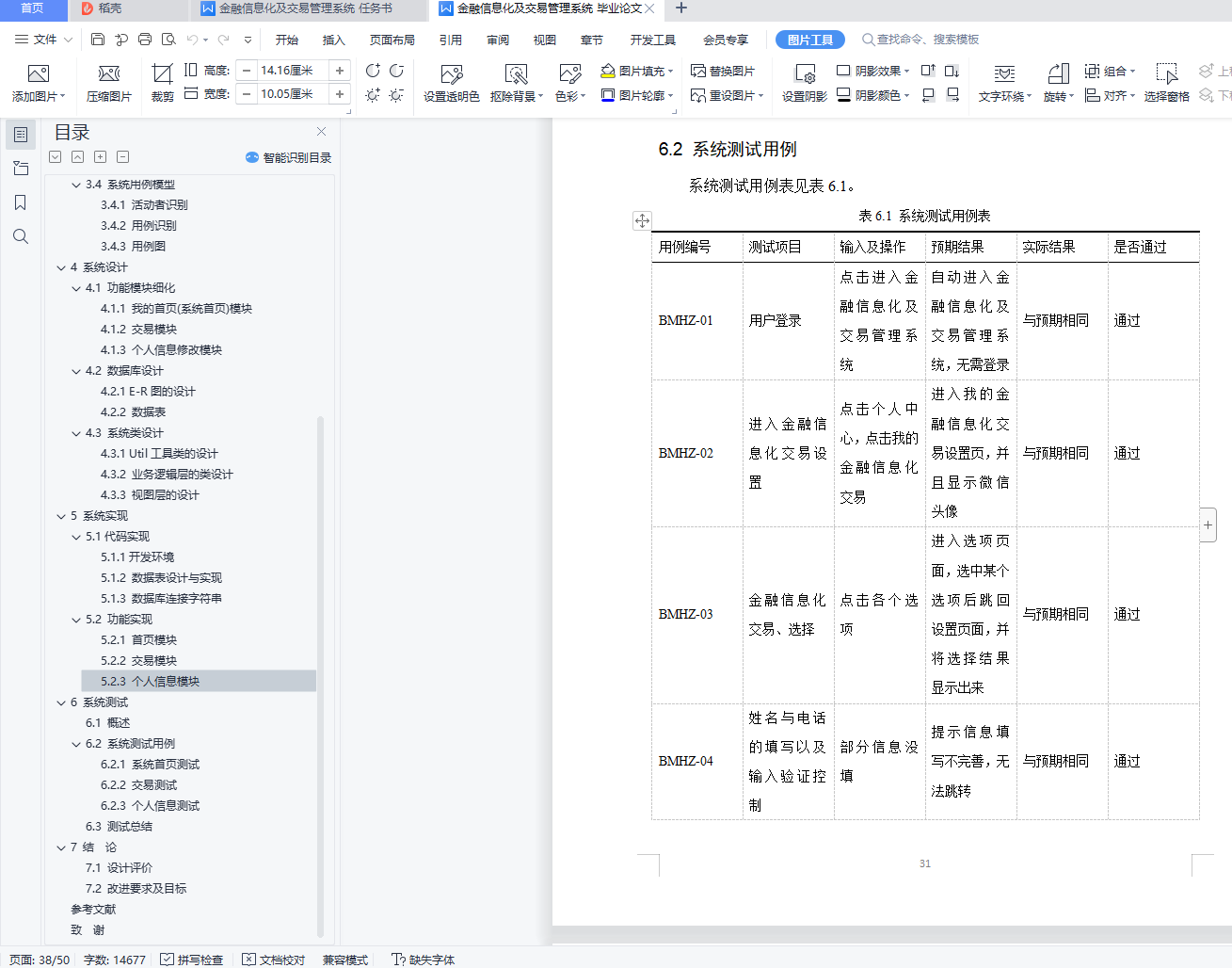Screen dimensions: 1232x968
Task: Collapse the 5.2 功能实现 outline node
Action: click(x=76, y=620)
